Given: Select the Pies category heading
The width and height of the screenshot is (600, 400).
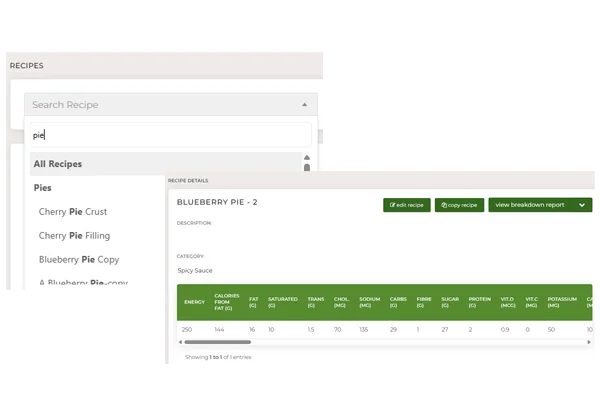Looking at the screenshot, I should 42,188.
